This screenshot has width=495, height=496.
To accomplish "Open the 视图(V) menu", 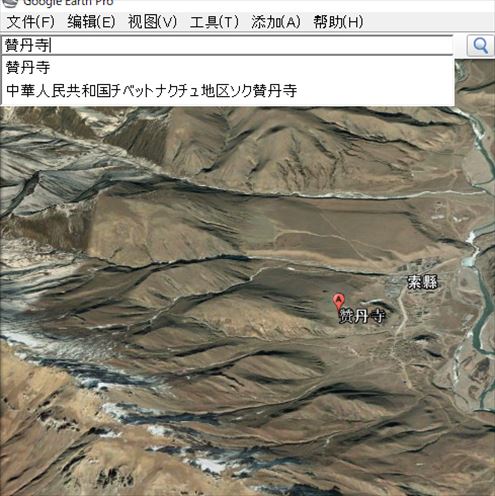I will tap(152, 22).
